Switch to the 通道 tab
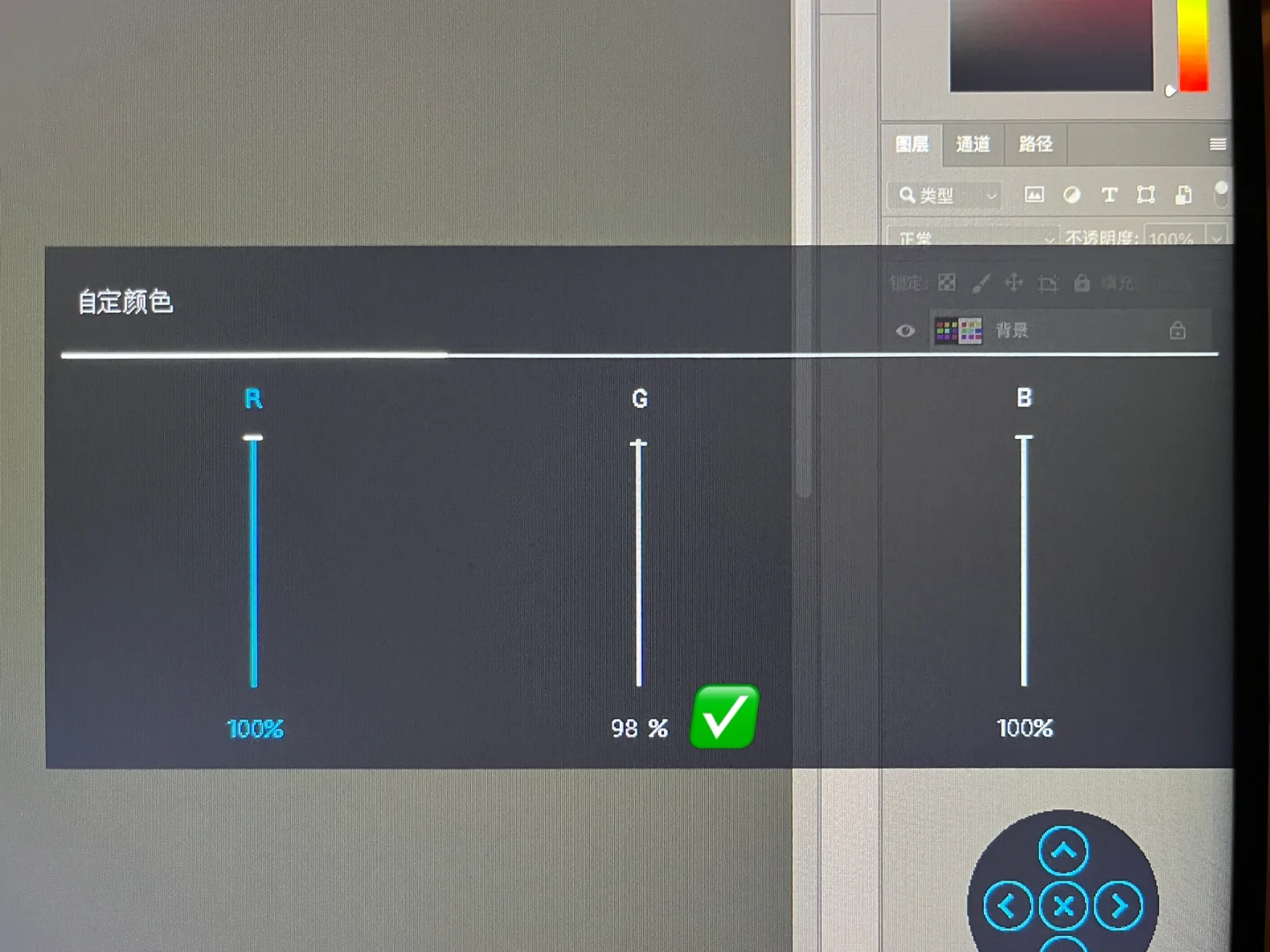Viewport: 1270px width, 952px height. [x=973, y=144]
